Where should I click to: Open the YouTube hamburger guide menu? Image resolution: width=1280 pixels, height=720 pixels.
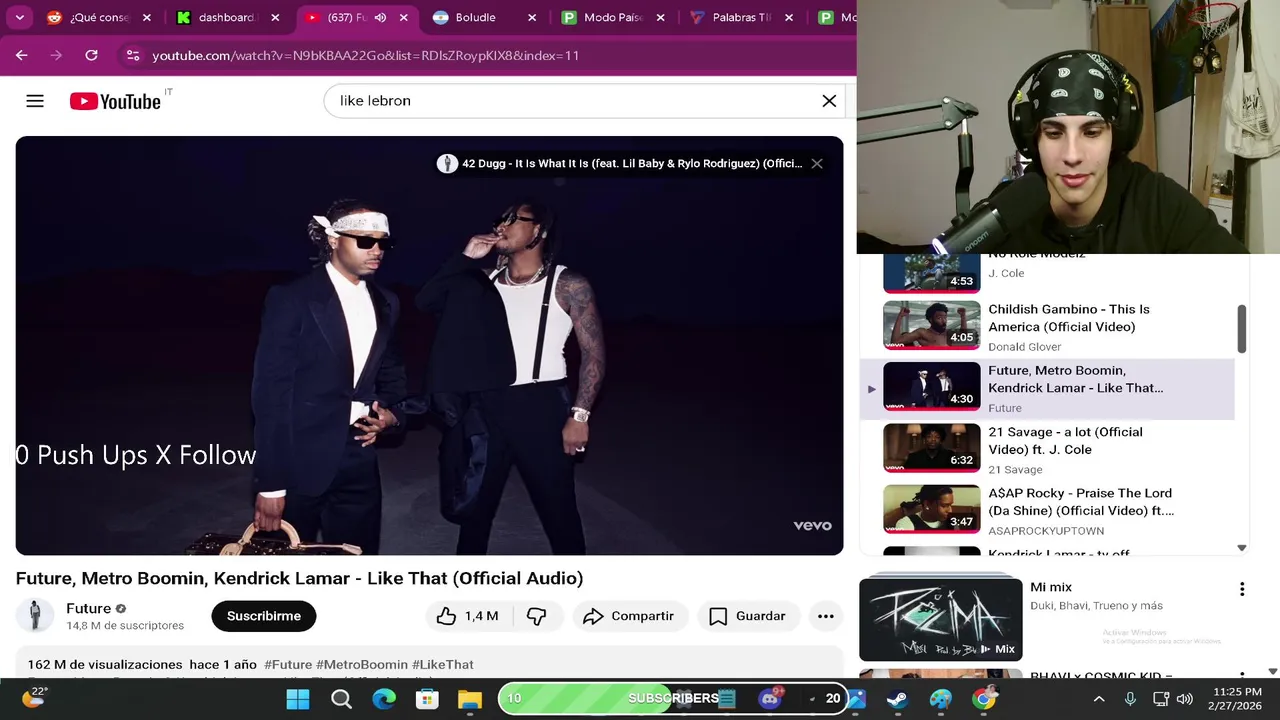35,101
